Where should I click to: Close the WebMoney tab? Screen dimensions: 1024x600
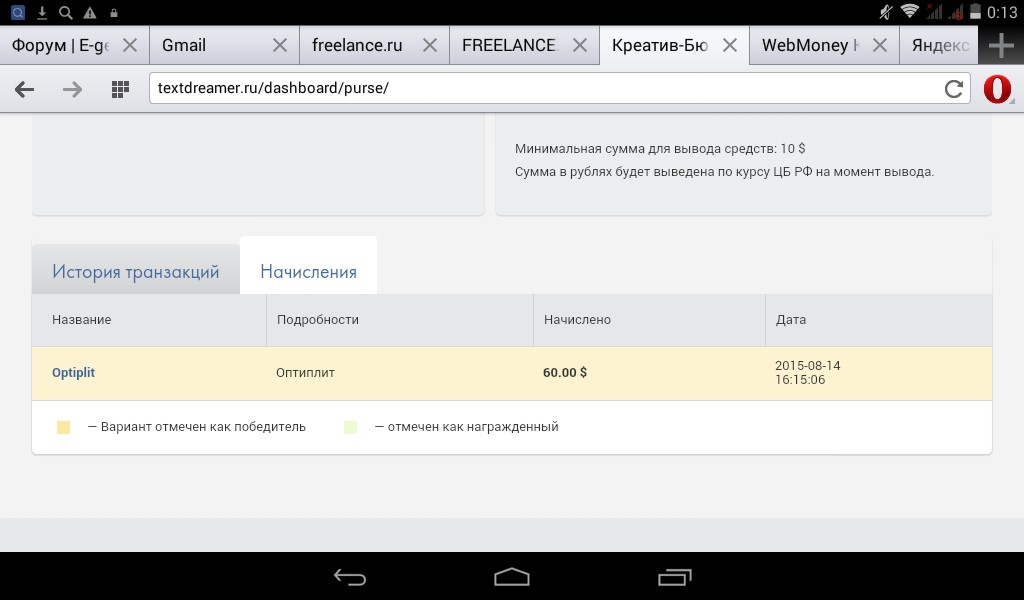[x=880, y=45]
